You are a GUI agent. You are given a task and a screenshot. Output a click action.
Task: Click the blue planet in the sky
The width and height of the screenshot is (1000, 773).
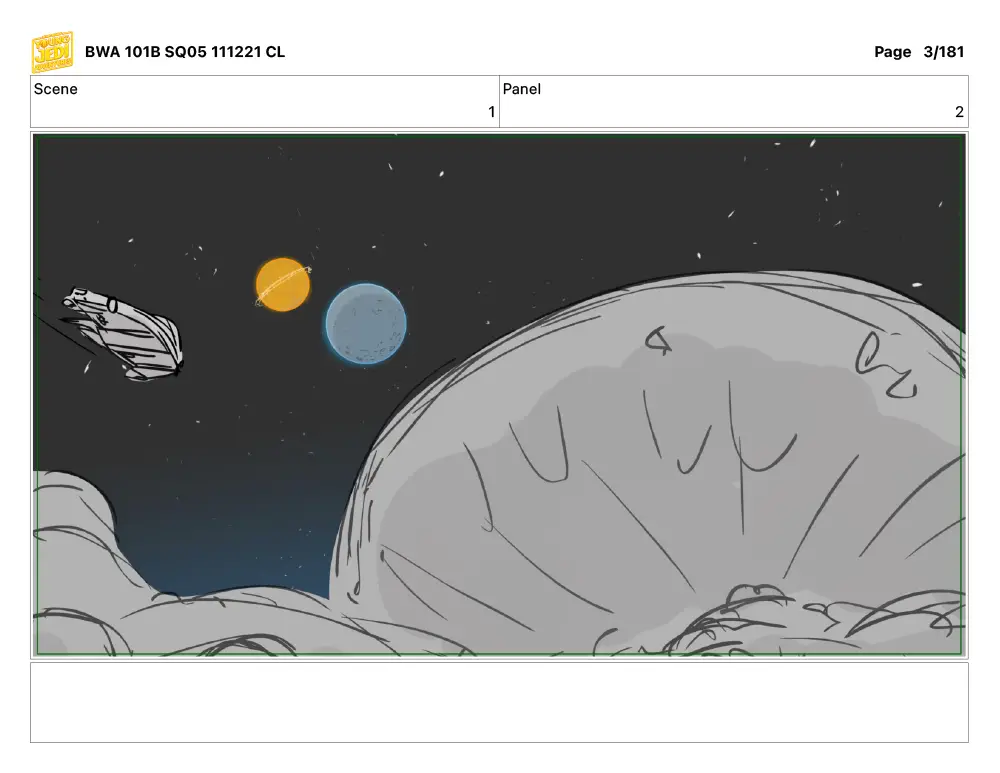pos(365,324)
